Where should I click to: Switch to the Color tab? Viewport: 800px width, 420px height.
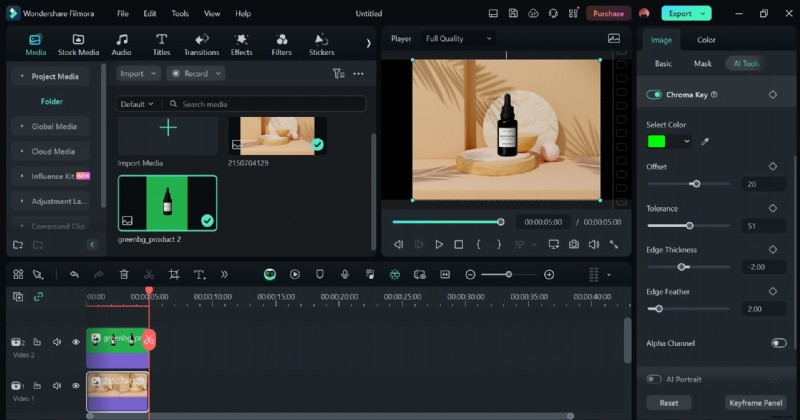(x=706, y=40)
